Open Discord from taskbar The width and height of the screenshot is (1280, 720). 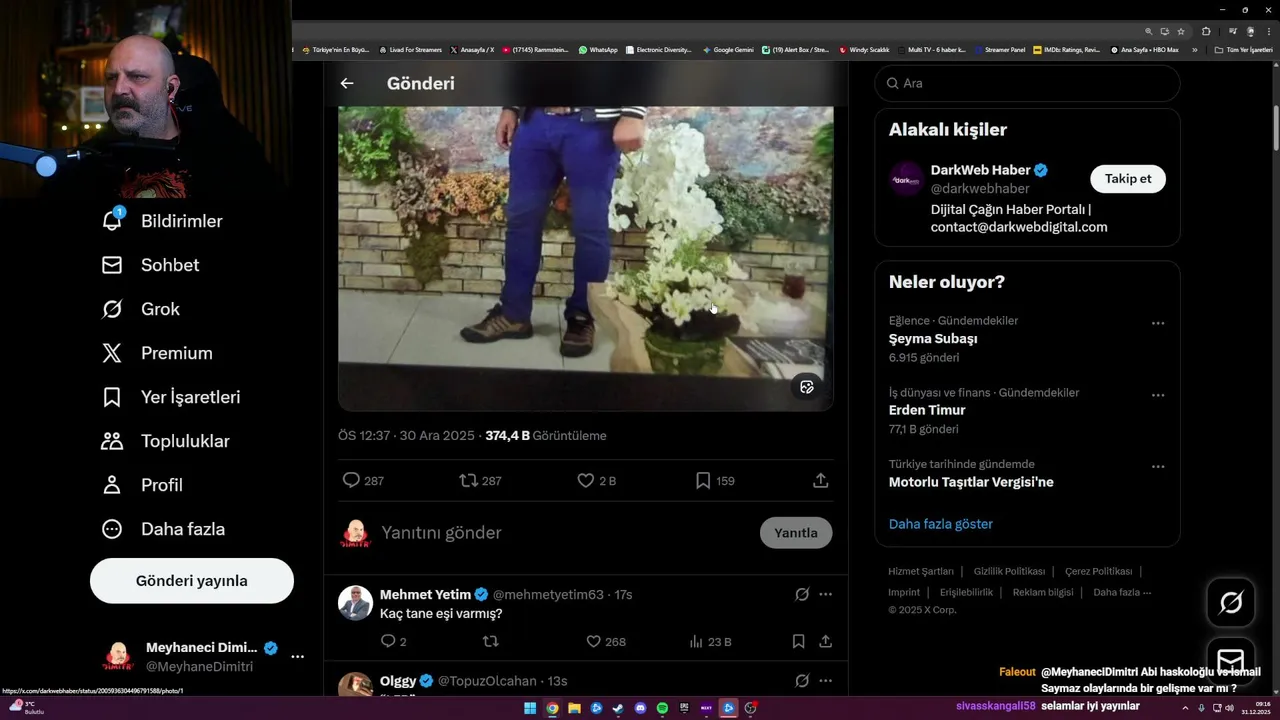coord(640,709)
